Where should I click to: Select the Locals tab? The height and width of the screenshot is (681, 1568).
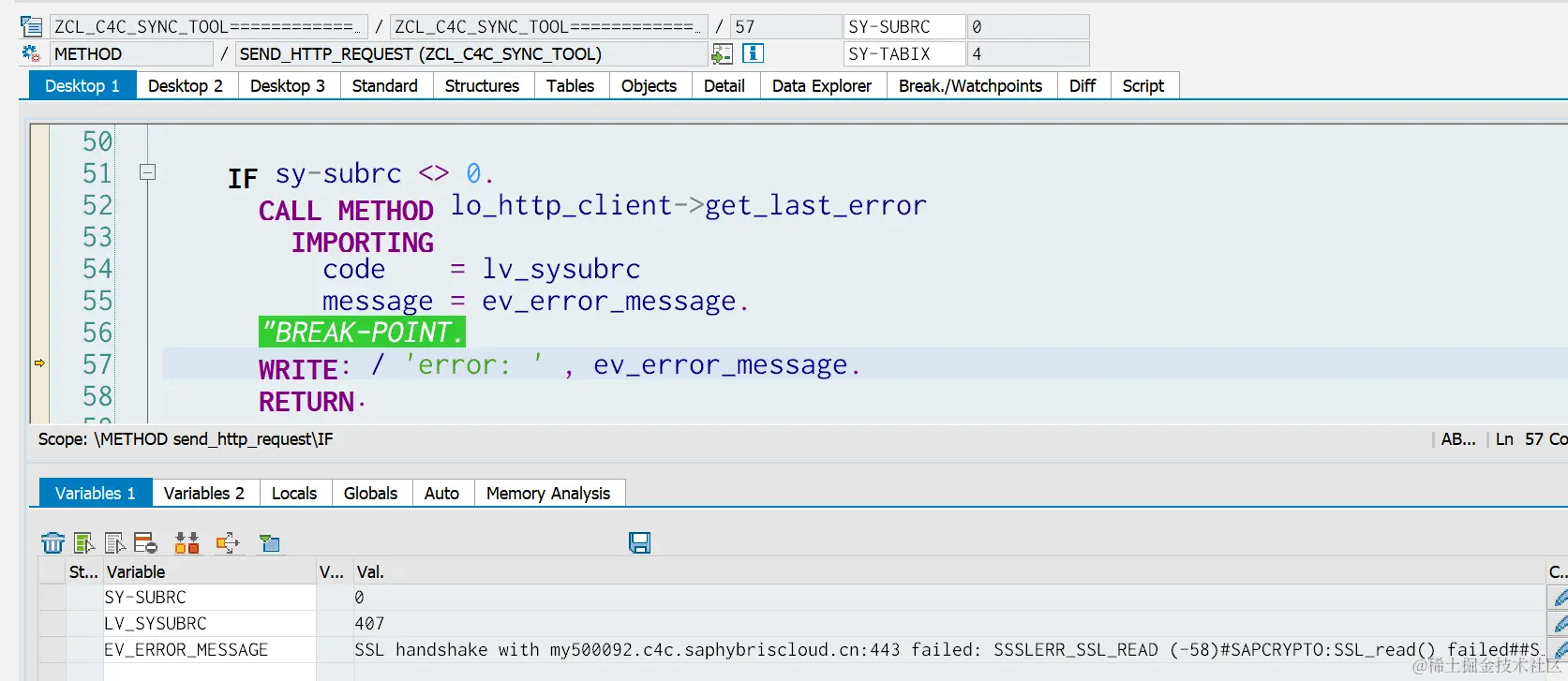point(294,493)
